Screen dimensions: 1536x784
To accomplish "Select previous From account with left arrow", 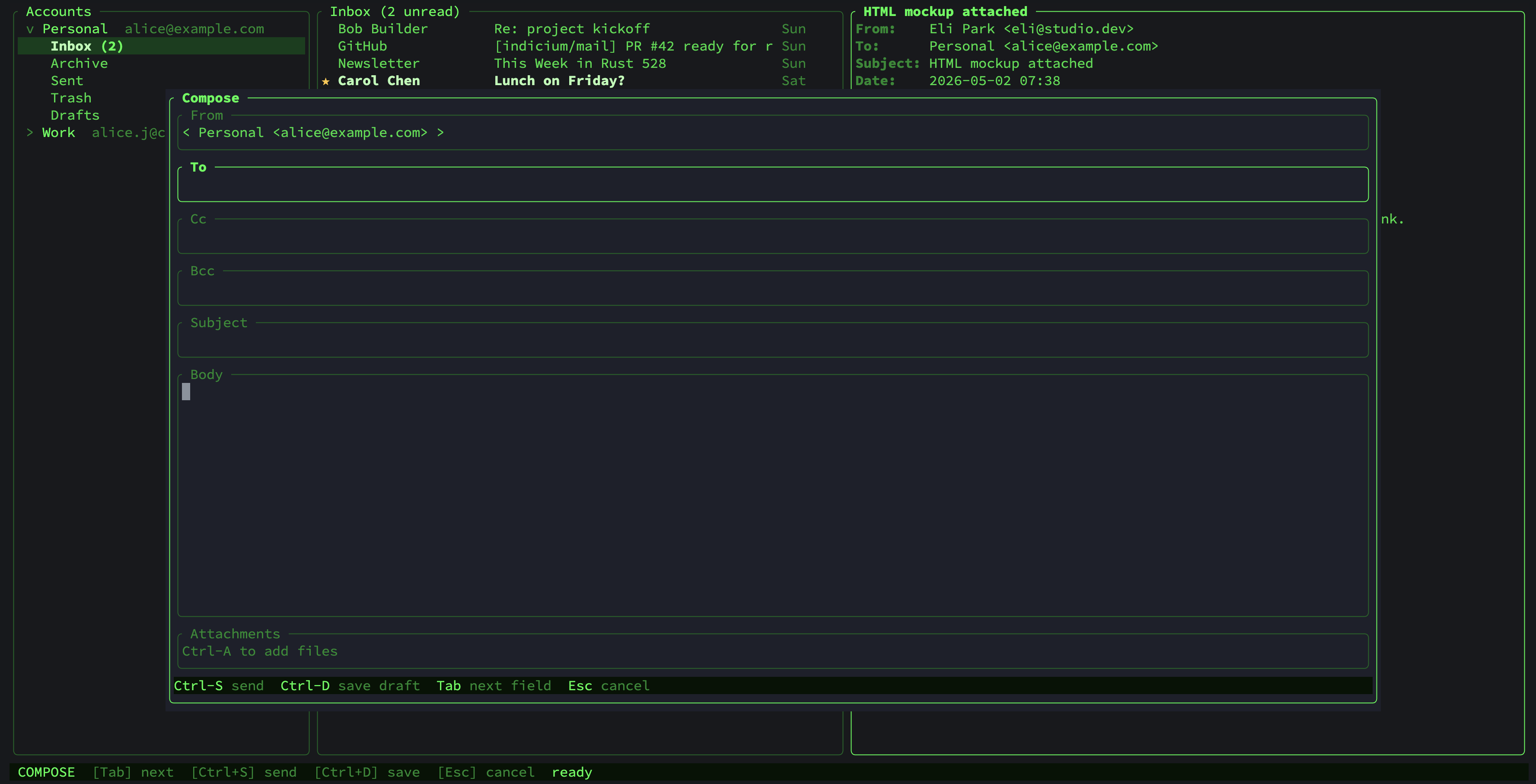I will point(187,133).
